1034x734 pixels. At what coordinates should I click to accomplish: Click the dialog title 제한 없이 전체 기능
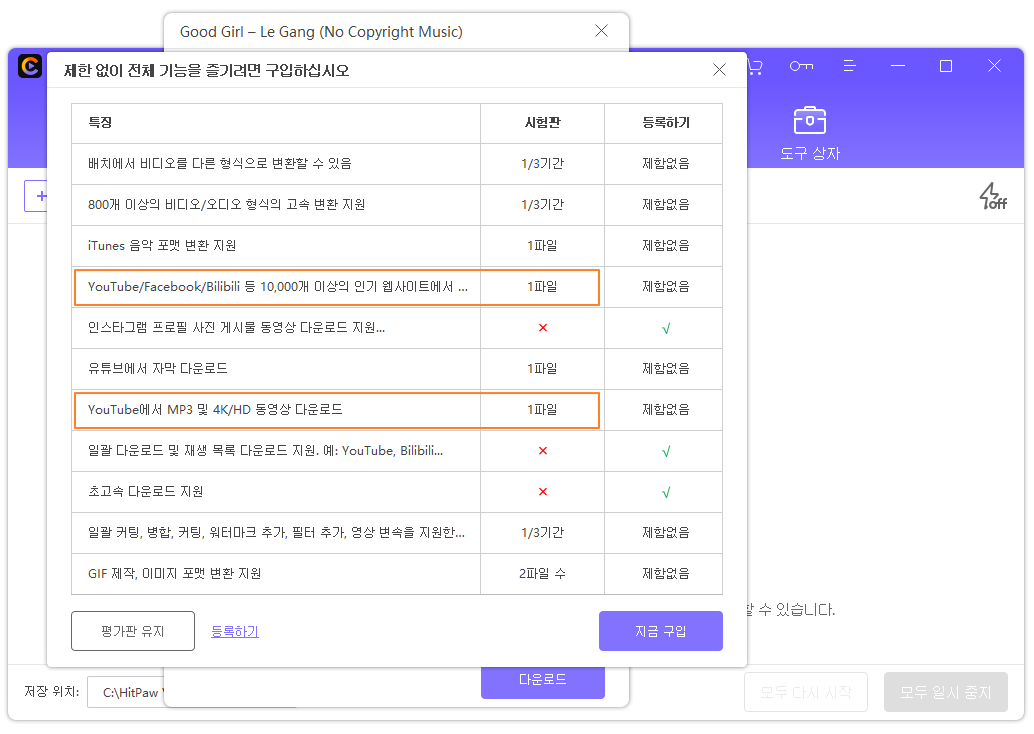click(x=206, y=71)
